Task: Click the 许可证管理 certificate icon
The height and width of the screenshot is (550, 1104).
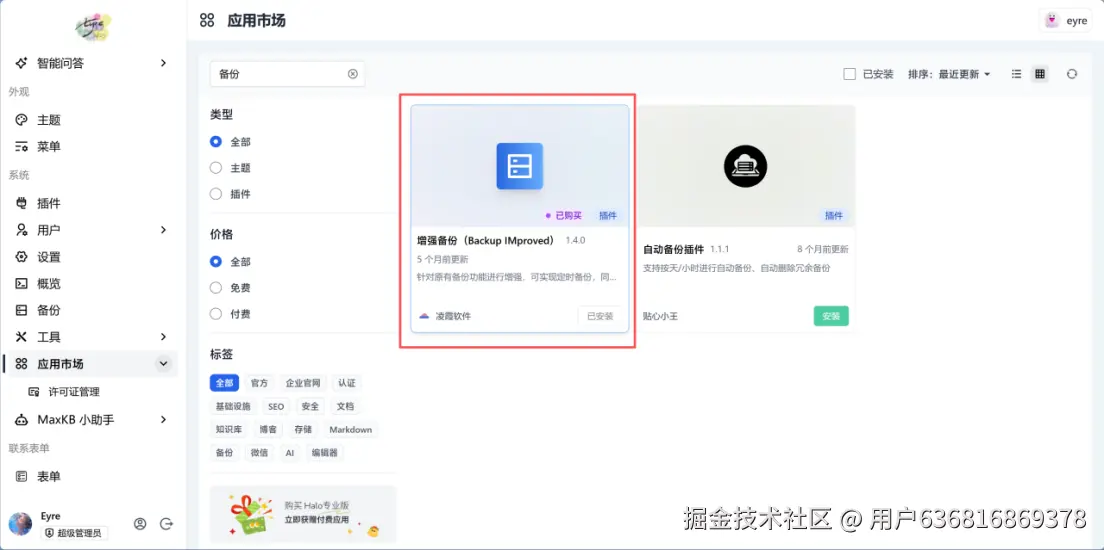Action: click(x=34, y=392)
